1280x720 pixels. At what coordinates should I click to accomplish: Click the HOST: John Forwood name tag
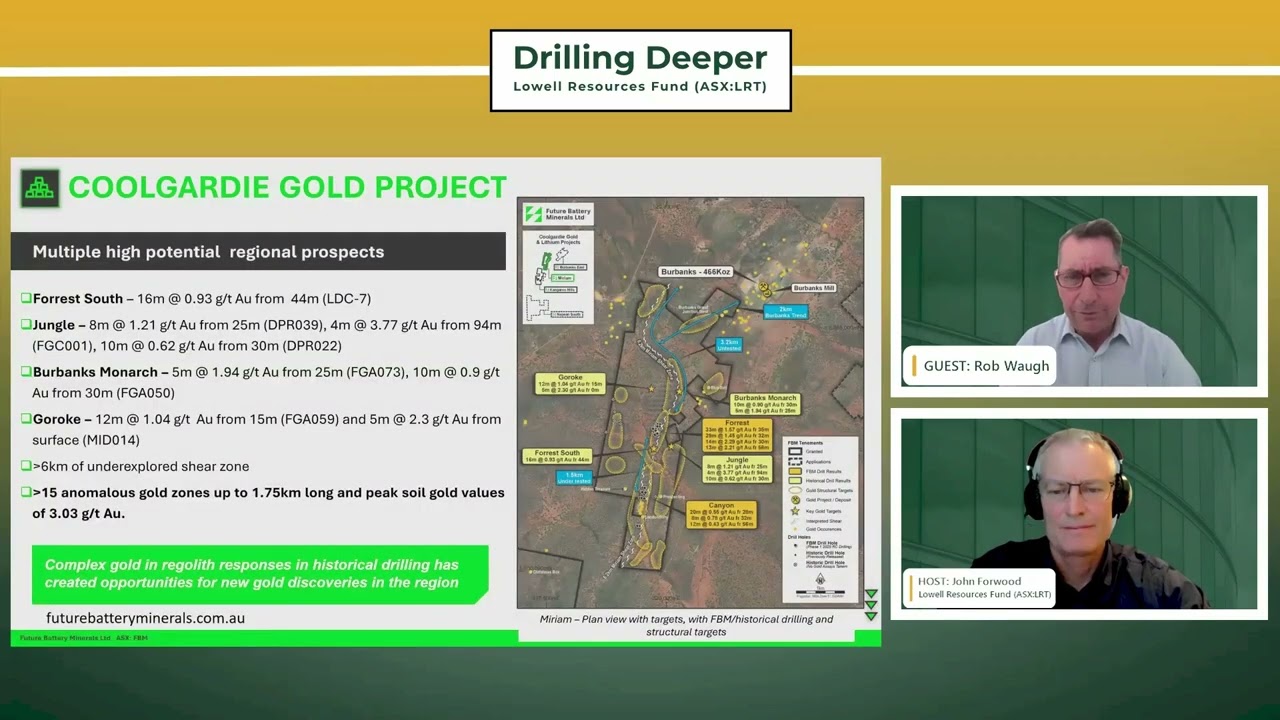point(979,587)
